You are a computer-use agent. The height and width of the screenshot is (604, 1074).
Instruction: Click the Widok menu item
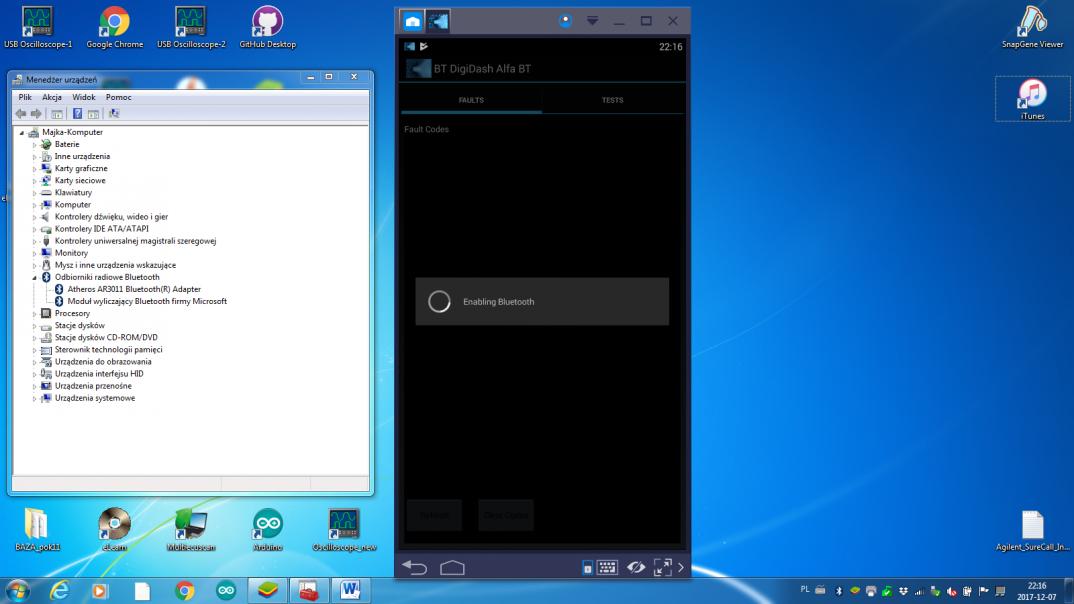tap(84, 97)
